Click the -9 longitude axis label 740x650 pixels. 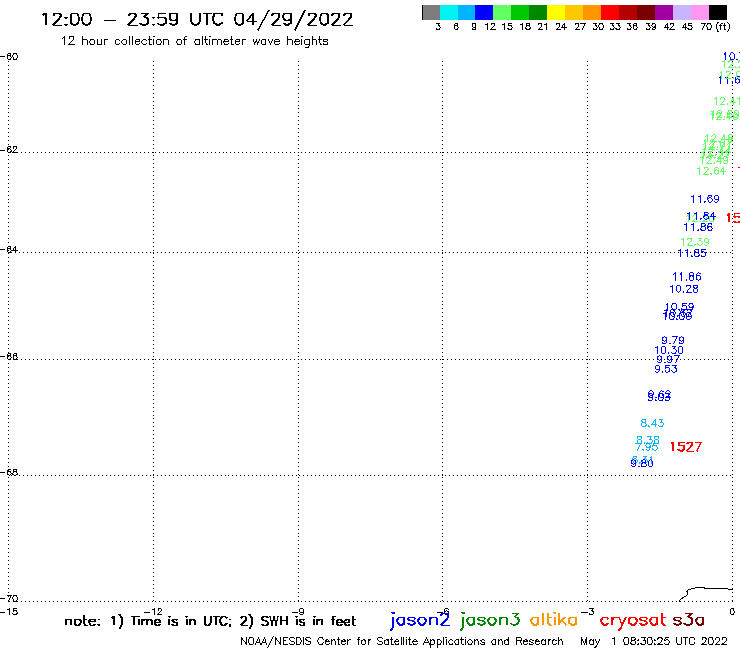[x=298, y=612]
